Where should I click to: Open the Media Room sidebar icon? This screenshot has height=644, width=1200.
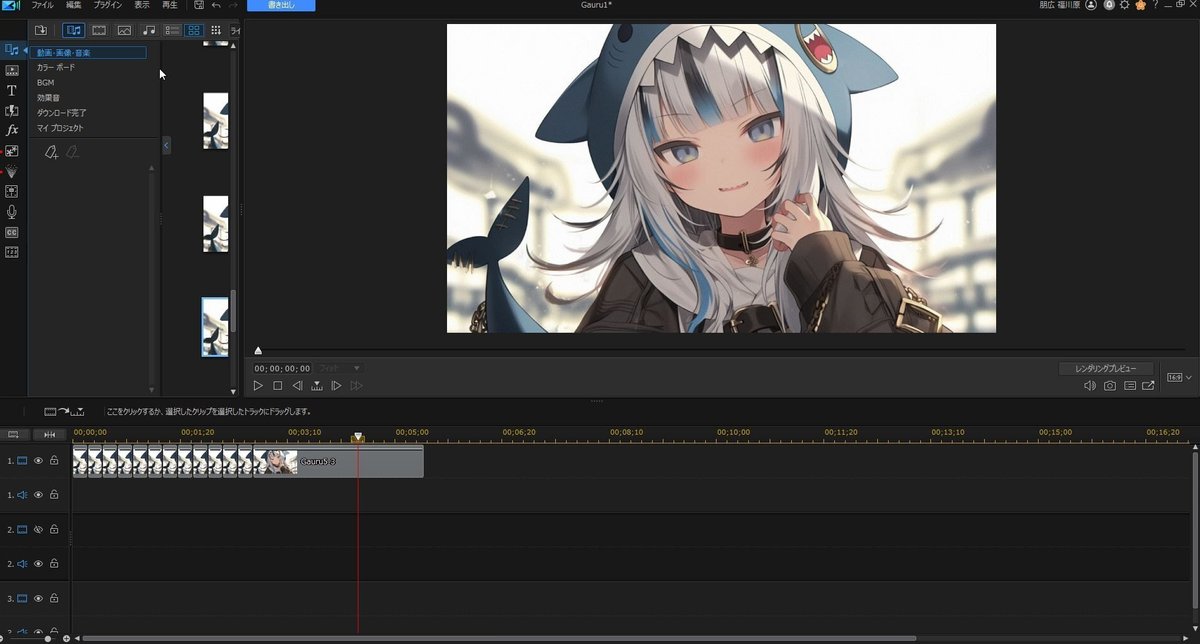coord(11,49)
